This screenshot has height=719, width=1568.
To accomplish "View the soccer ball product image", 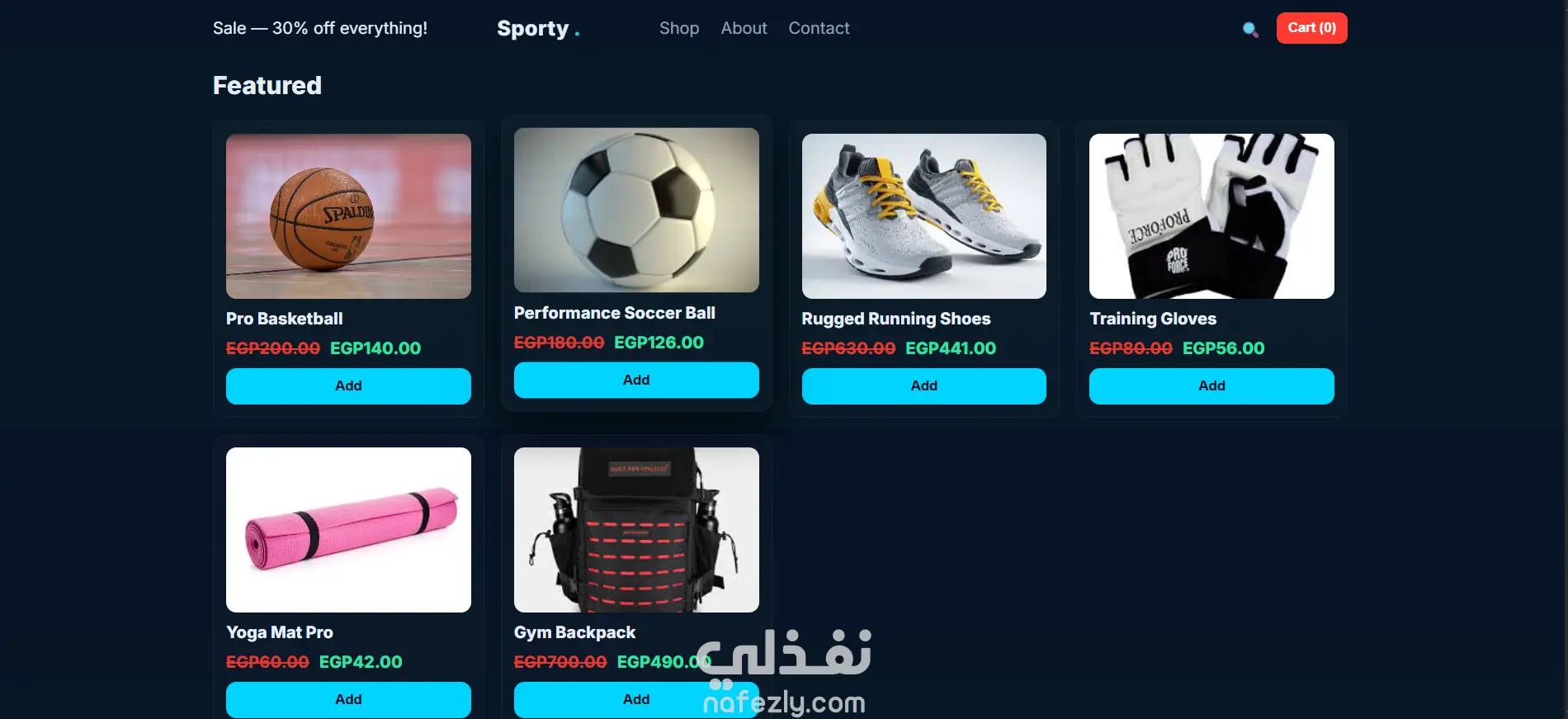I will (x=636, y=210).
